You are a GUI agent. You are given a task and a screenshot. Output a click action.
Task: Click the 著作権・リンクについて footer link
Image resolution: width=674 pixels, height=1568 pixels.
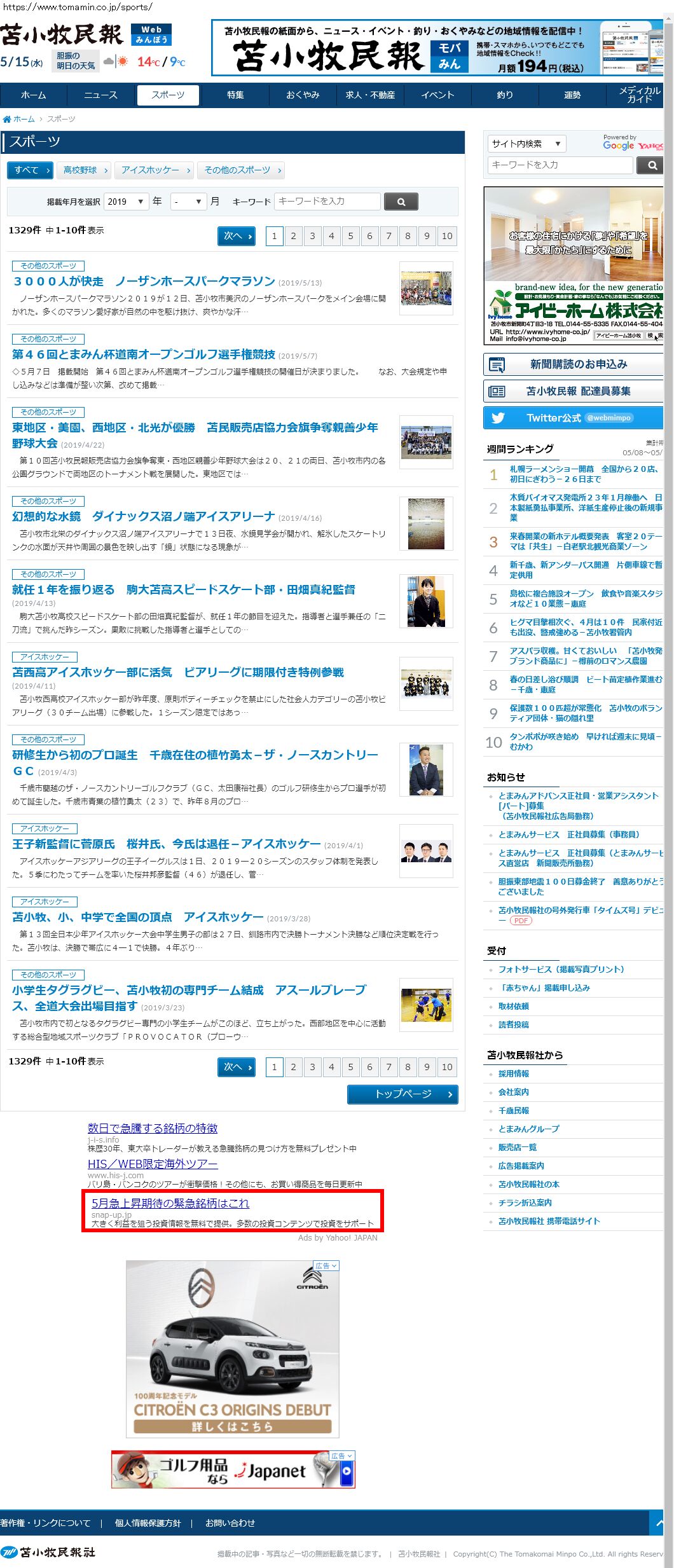click(x=45, y=1523)
